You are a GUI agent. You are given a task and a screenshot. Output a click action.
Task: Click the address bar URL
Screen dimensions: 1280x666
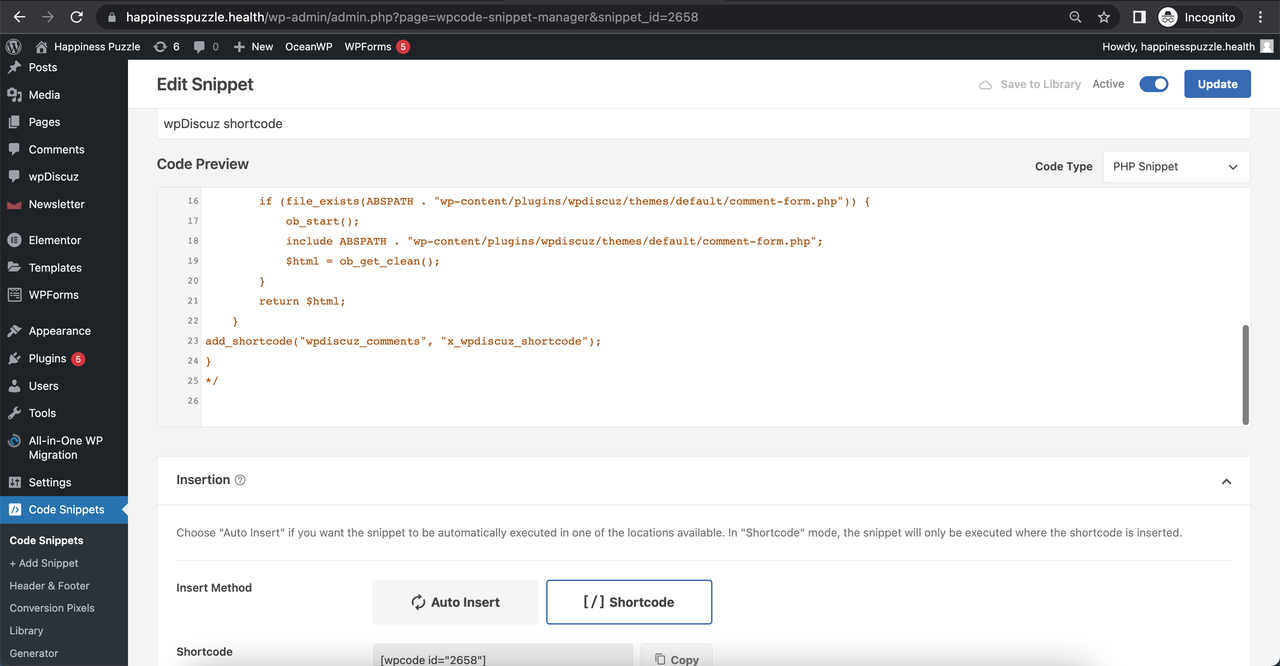coord(412,17)
